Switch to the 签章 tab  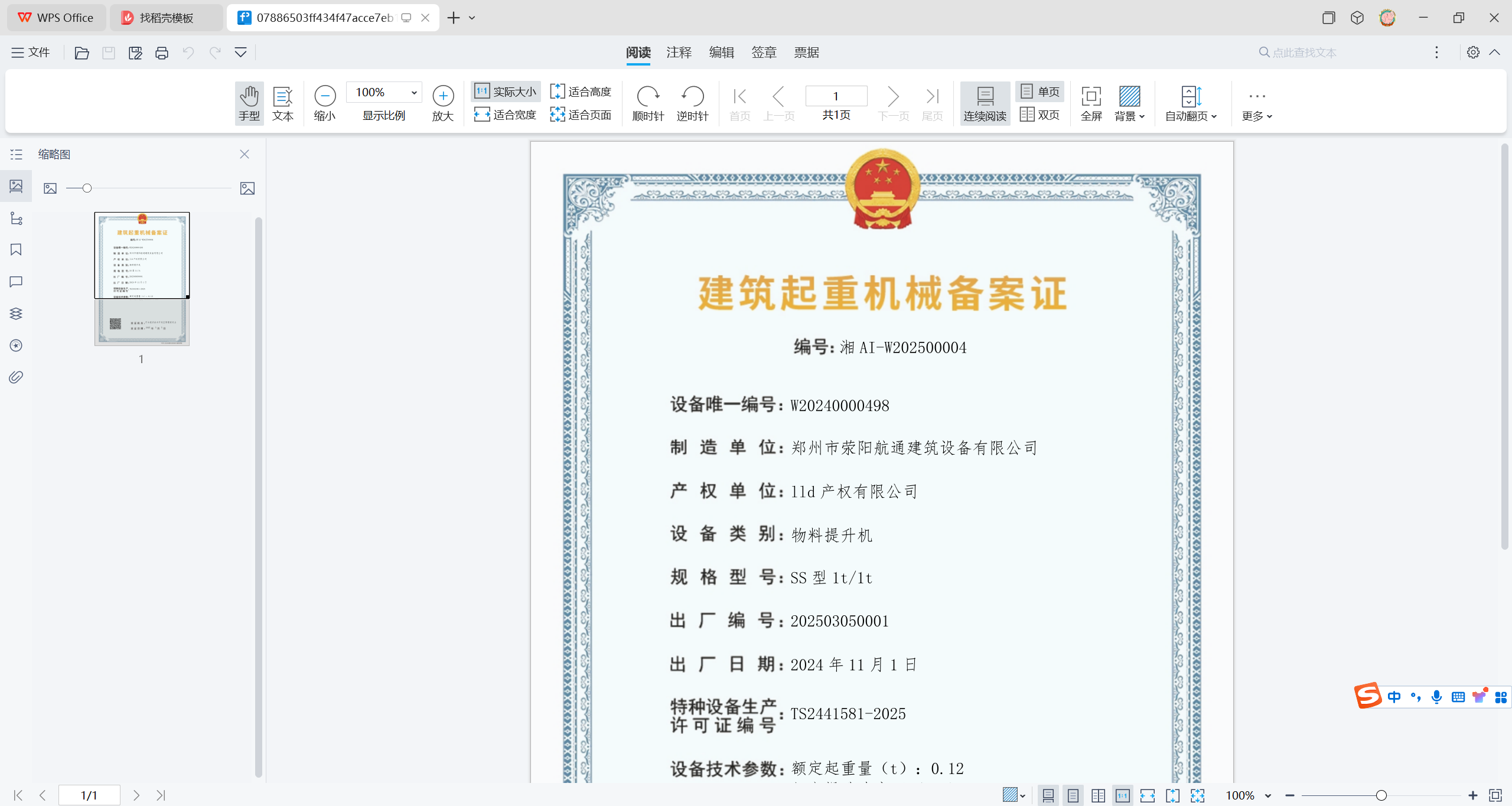click(764, 53)
